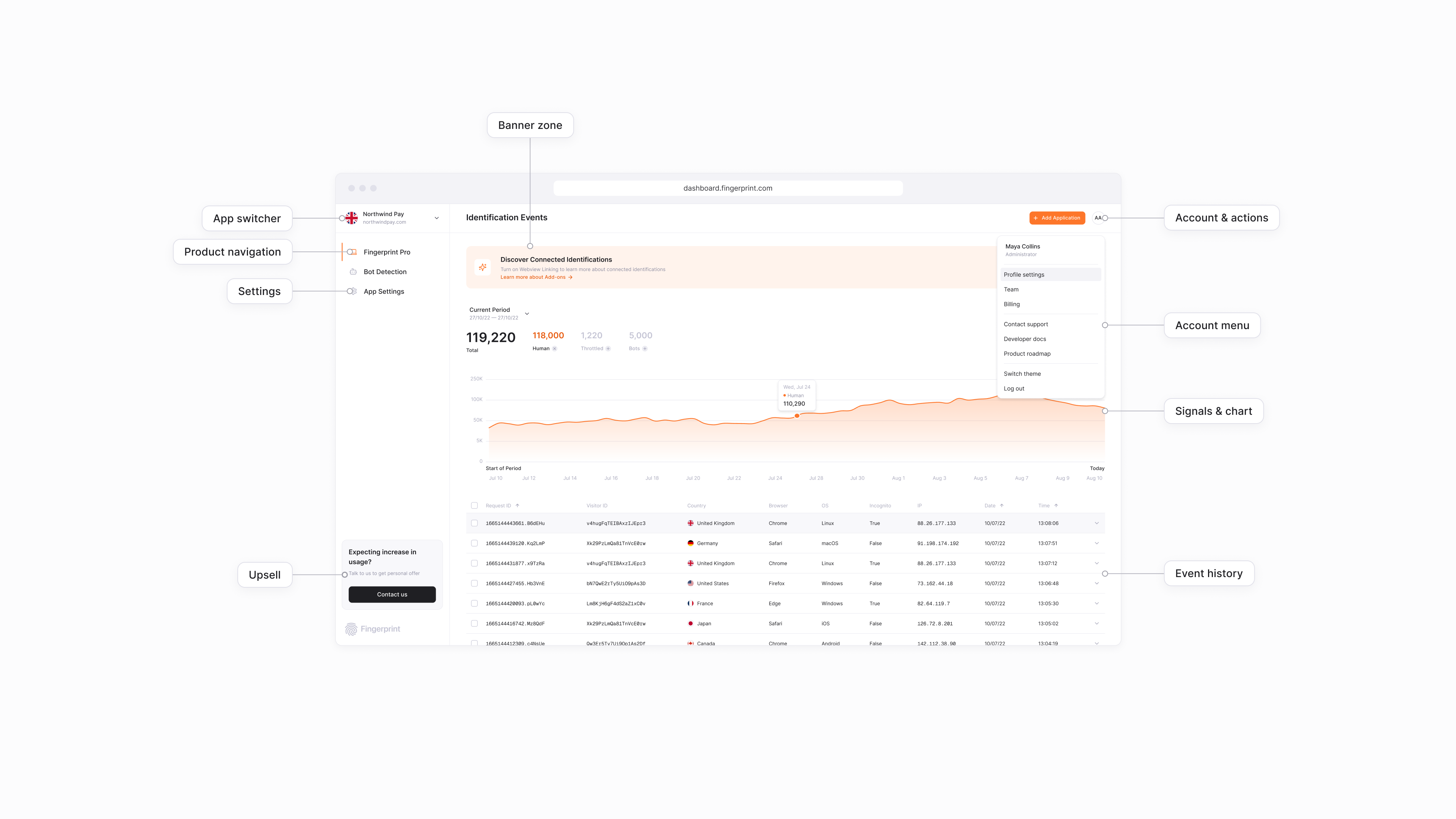Sort by Request ID arrow icon
This screenshot has width=1456, height=819.
coord(517,506)
